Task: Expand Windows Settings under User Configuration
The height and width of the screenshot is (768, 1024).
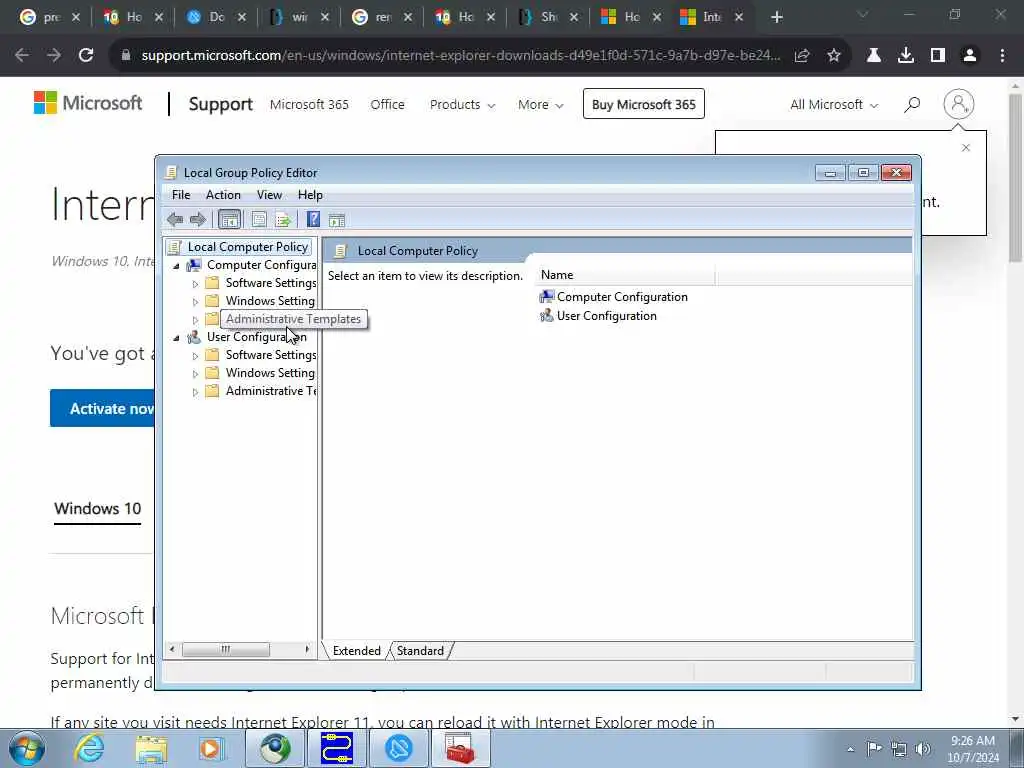Action: click(x=195, y=374)
